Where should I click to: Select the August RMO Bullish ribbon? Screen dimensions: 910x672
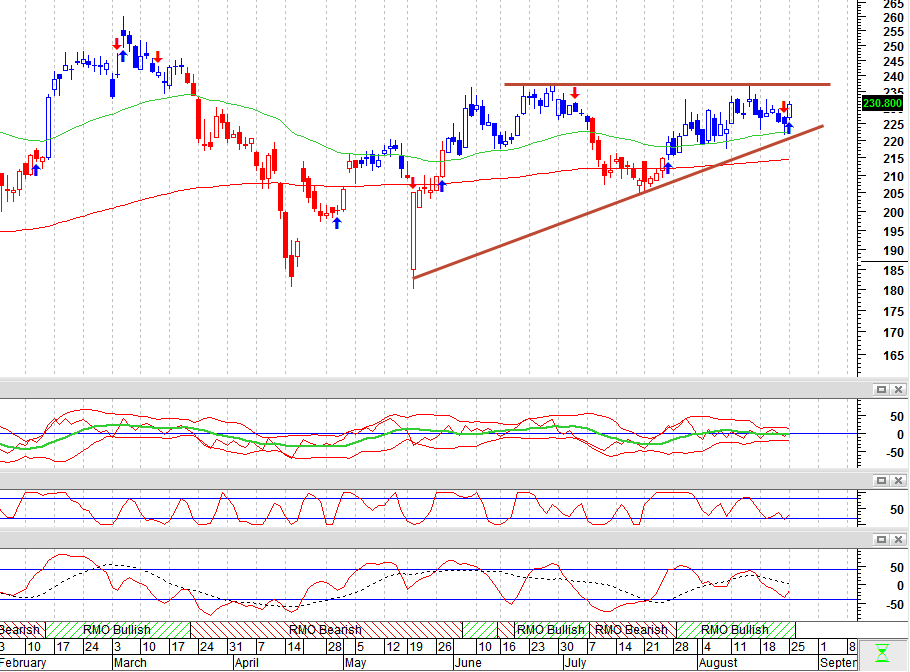pos(735,630)
